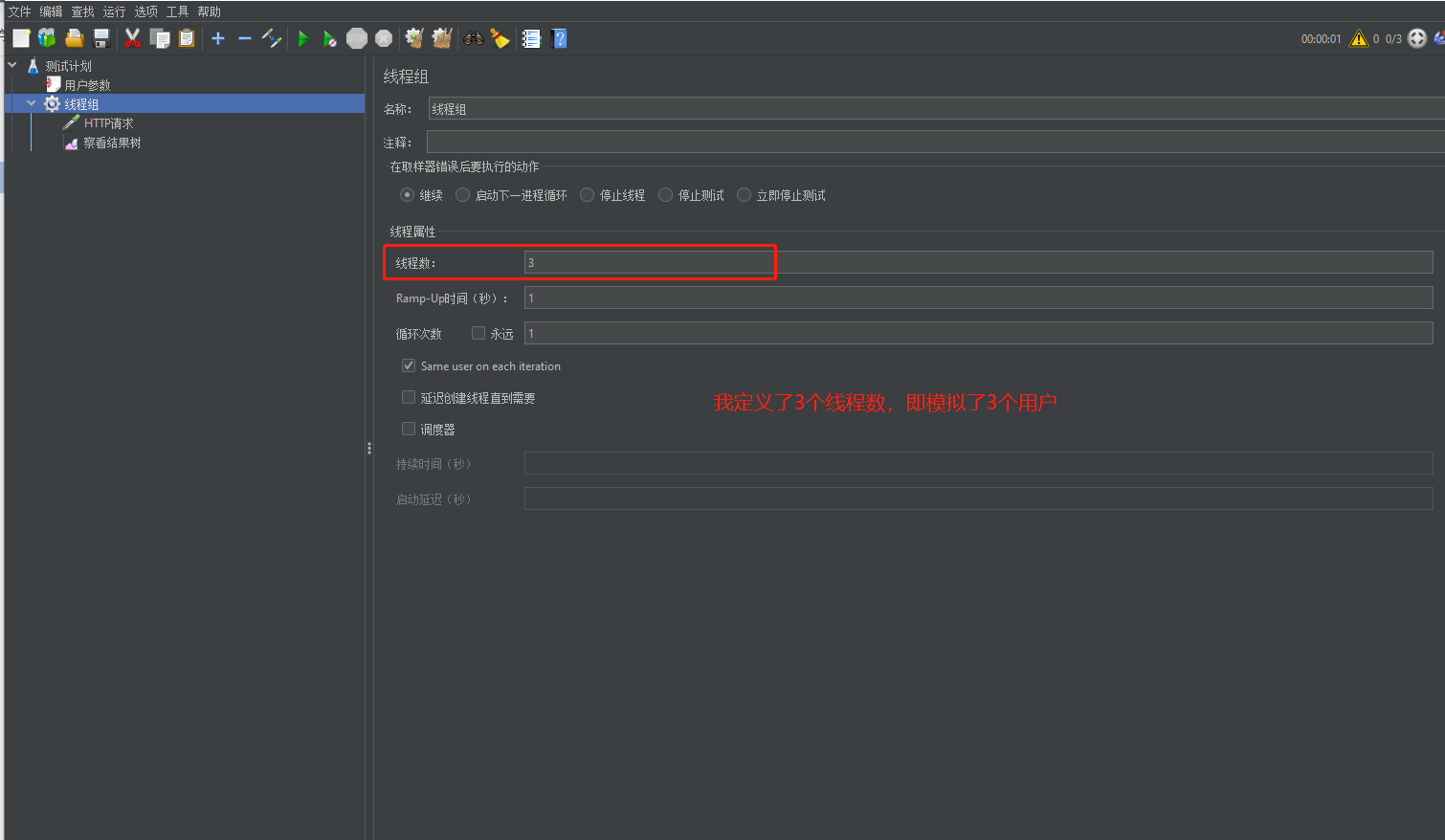The width and height of the screenshot is (1445, 840).
Task: Start the test with green play icon
Action: (302, 38)
